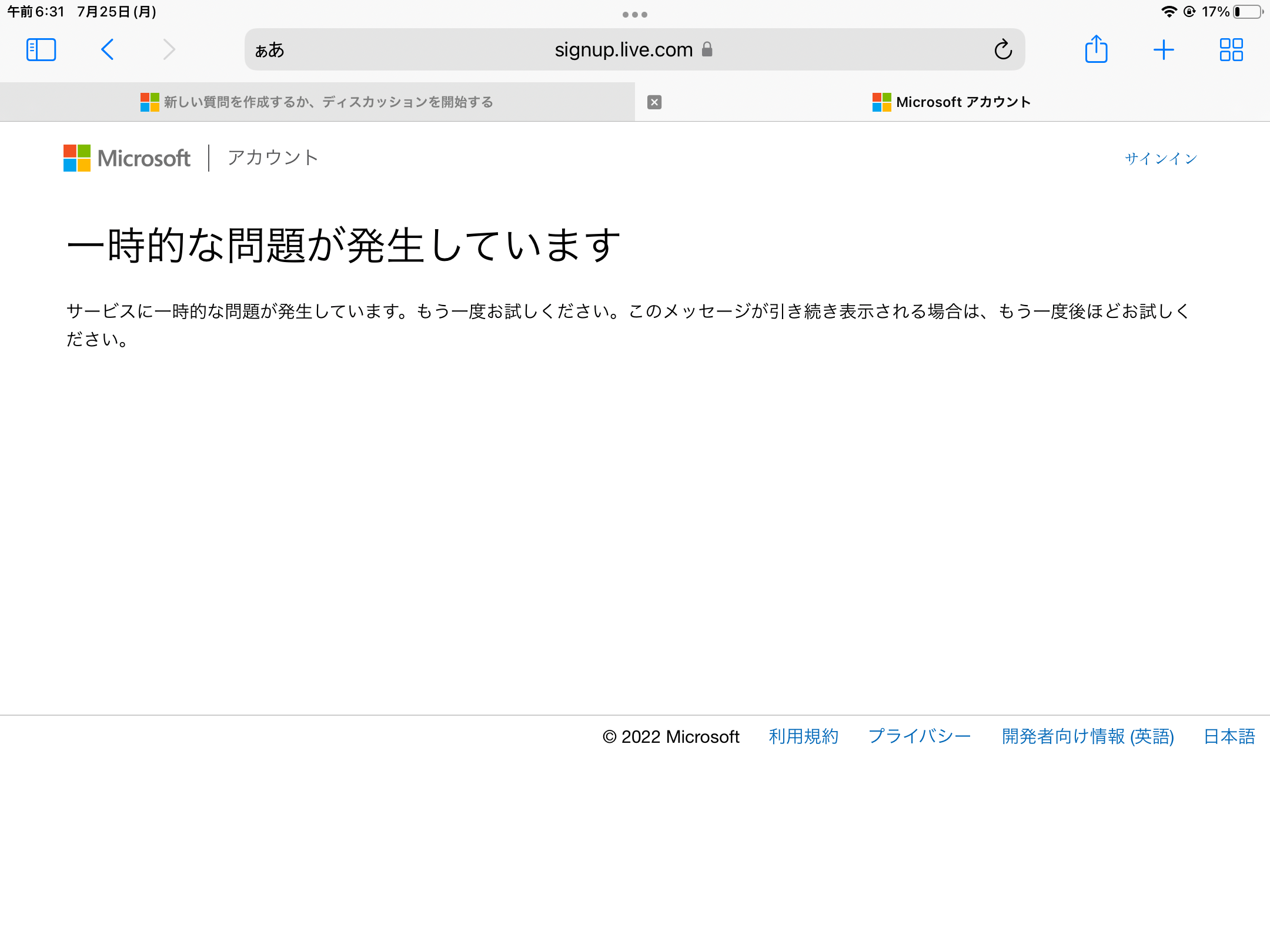Click the サインイン link
Image resolution: width=1270 pixels, height=952 pixels.
(x=1161, y=159)
